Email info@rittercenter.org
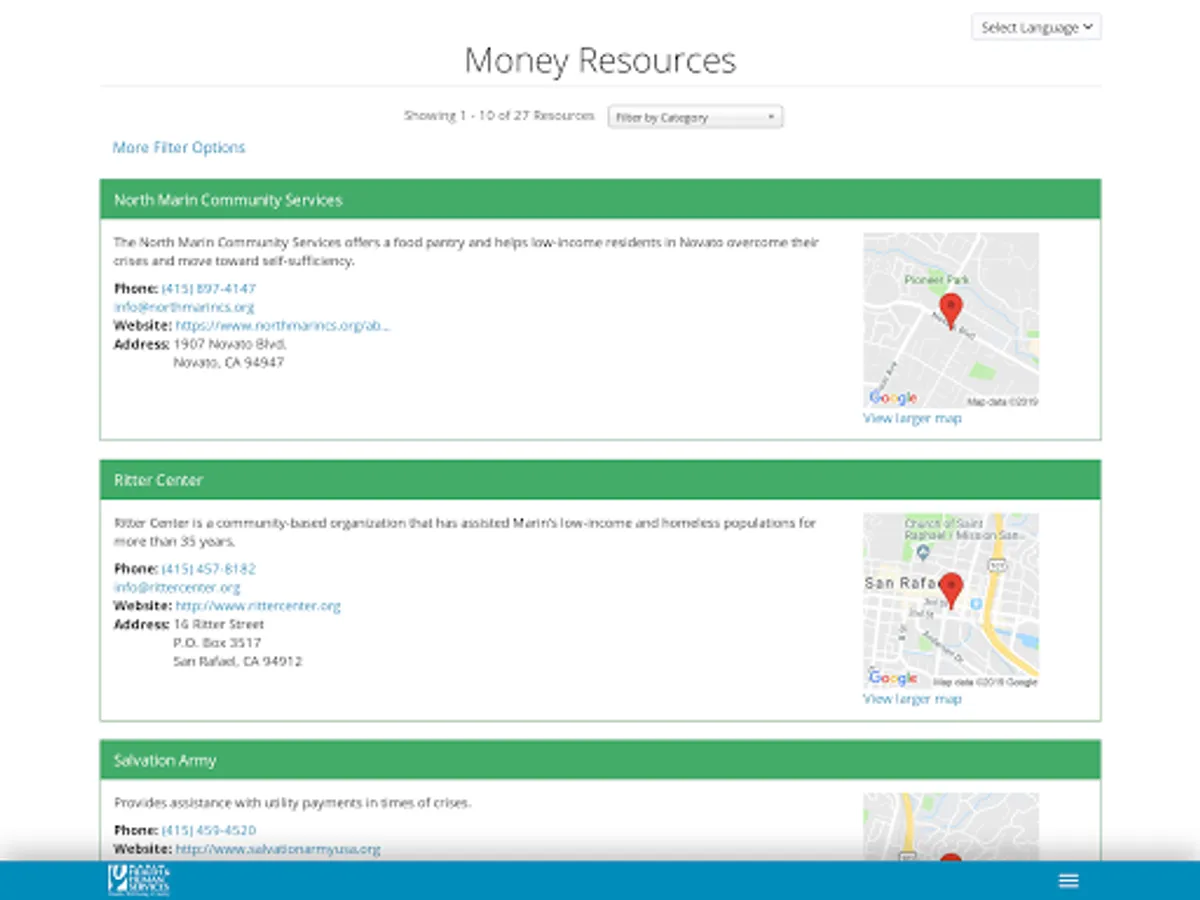 coord(177,587)
